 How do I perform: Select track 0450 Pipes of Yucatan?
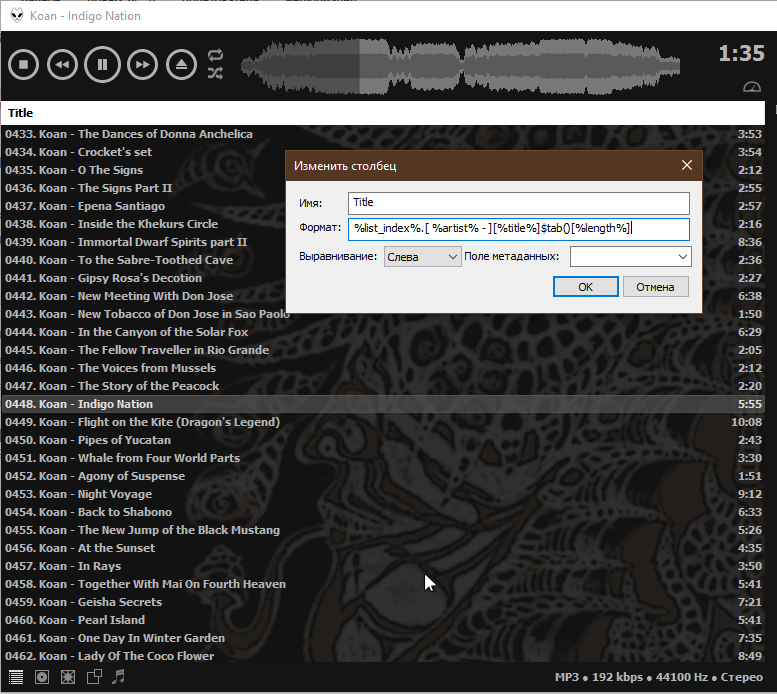click(x=383, y=440)
